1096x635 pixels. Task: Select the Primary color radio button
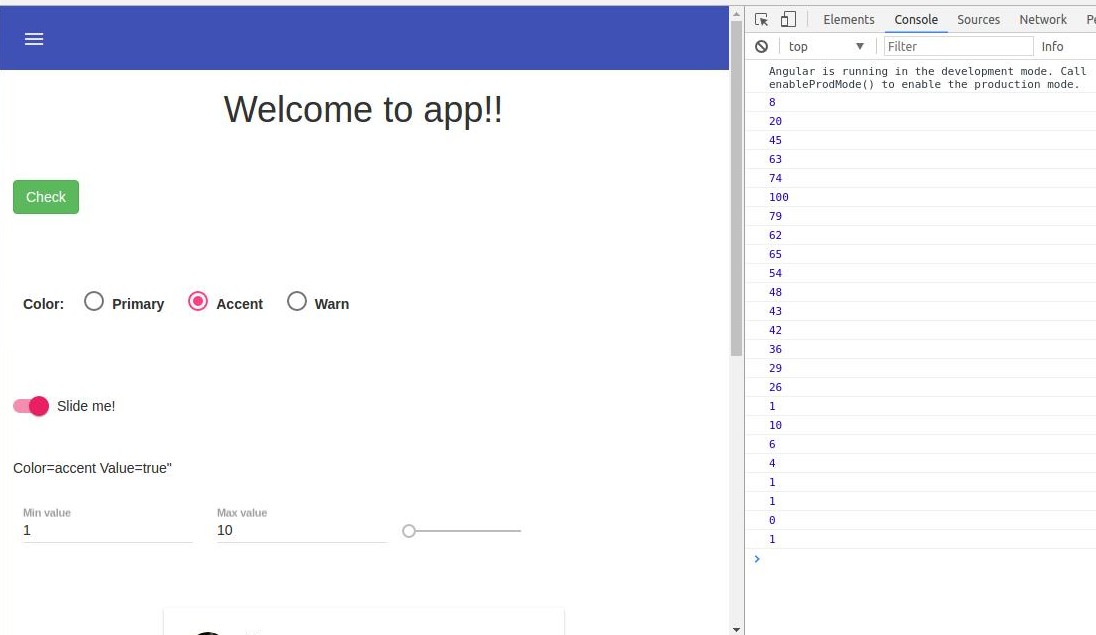click(93, 301)
